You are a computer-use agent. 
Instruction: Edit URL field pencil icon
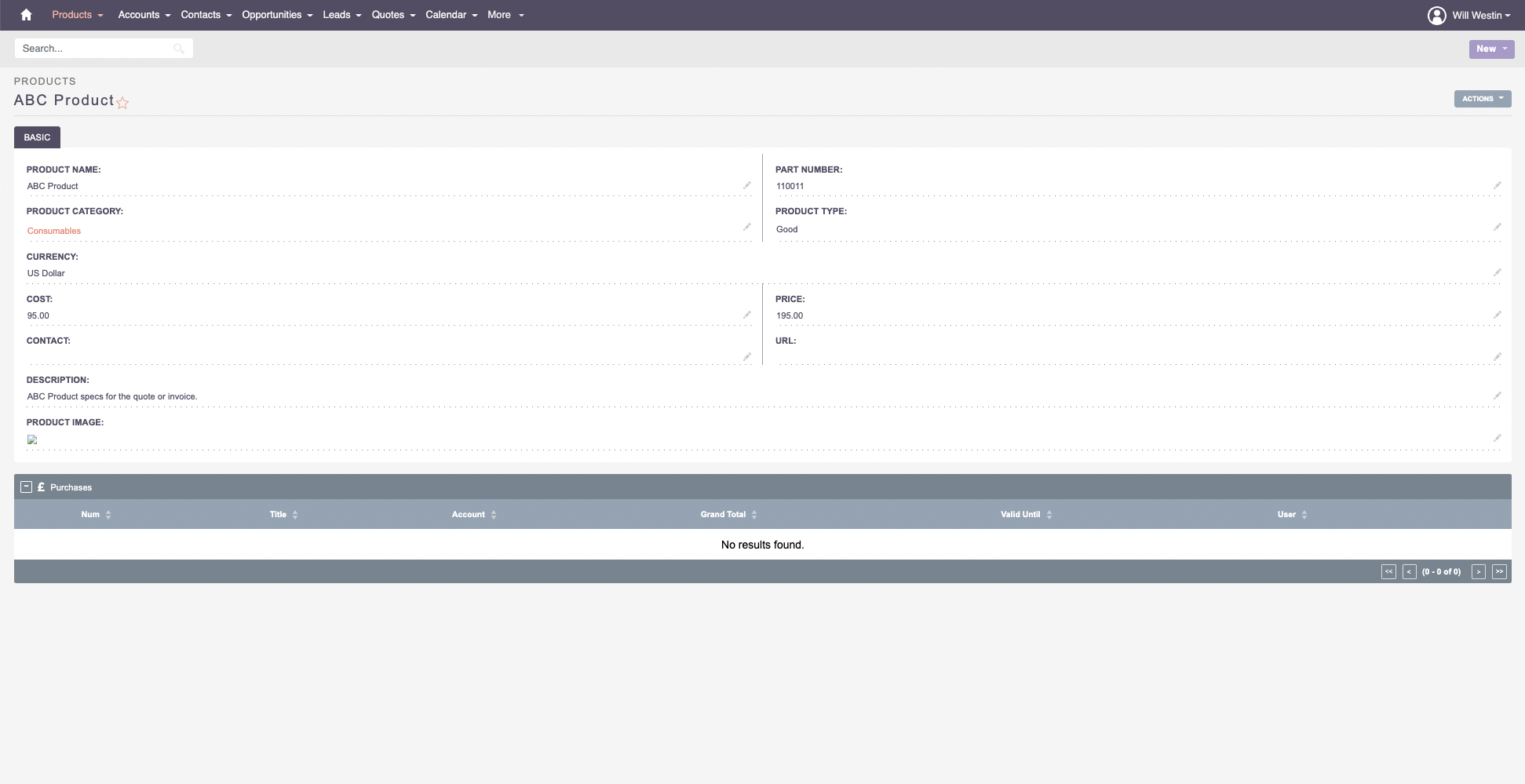[x=1498, y=357]
